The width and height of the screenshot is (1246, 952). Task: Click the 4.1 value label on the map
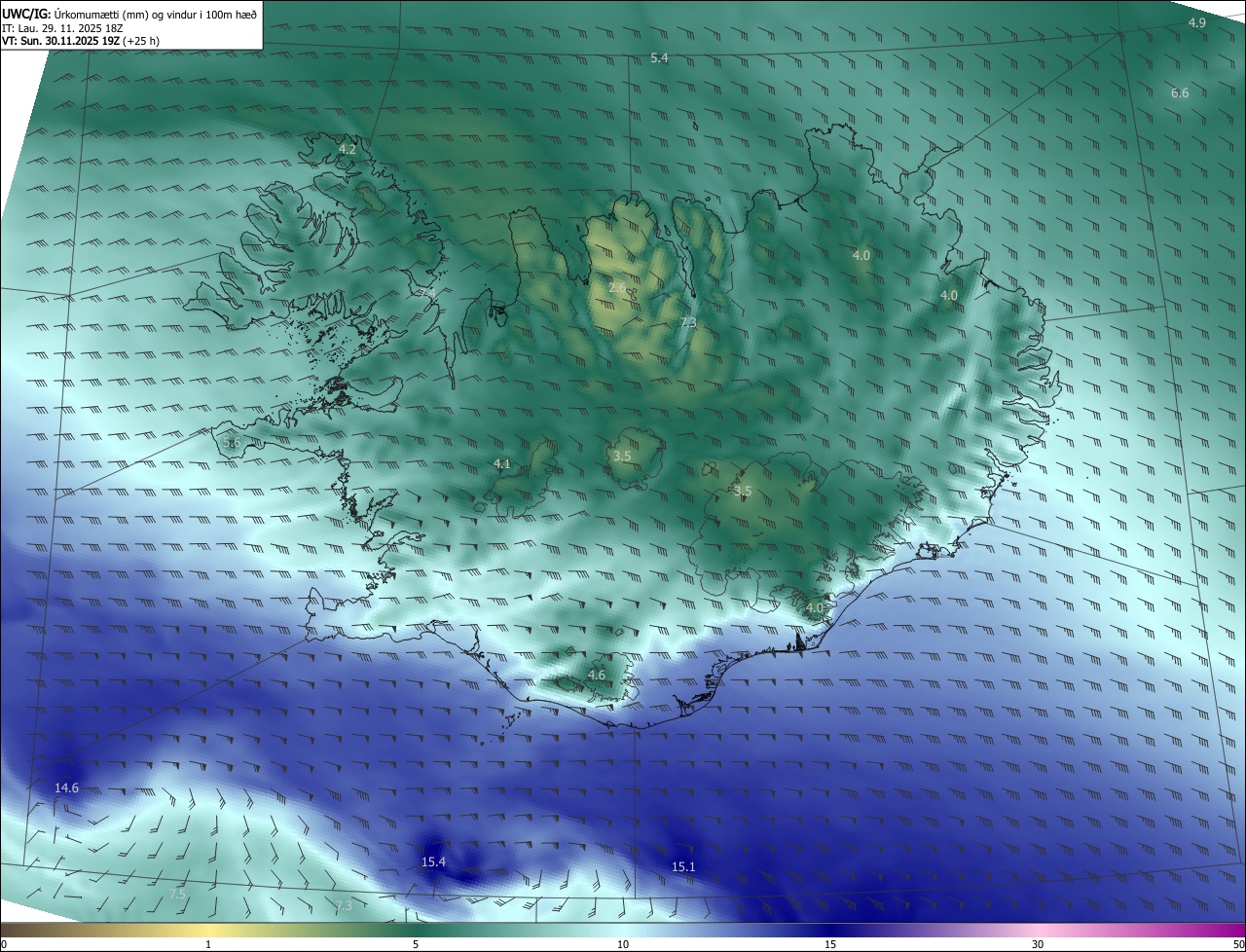(501, 464)
